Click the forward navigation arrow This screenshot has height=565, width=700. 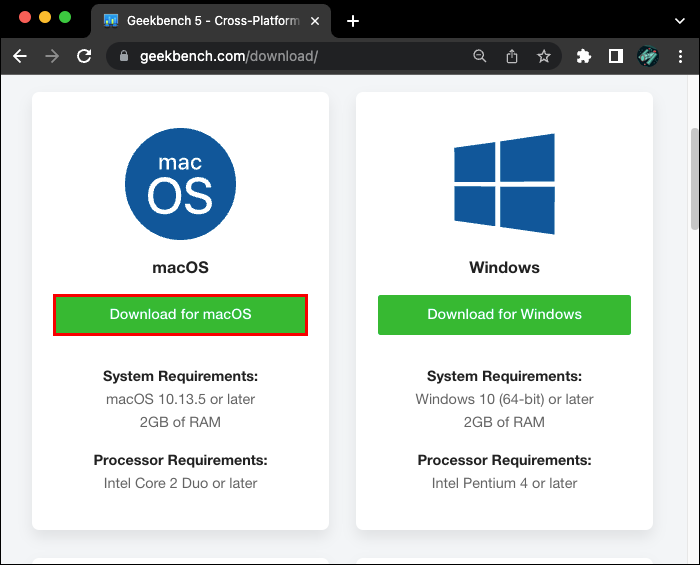pos(52,56)
